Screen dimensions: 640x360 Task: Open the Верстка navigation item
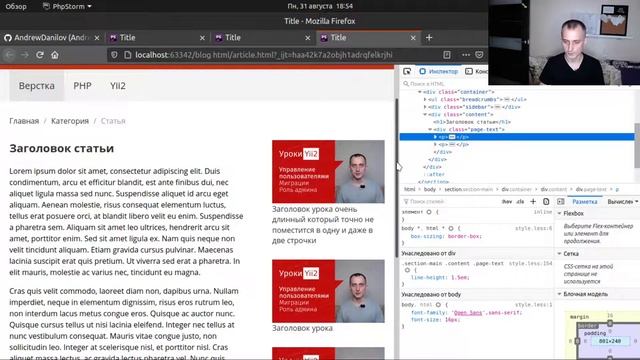point(37,86)
